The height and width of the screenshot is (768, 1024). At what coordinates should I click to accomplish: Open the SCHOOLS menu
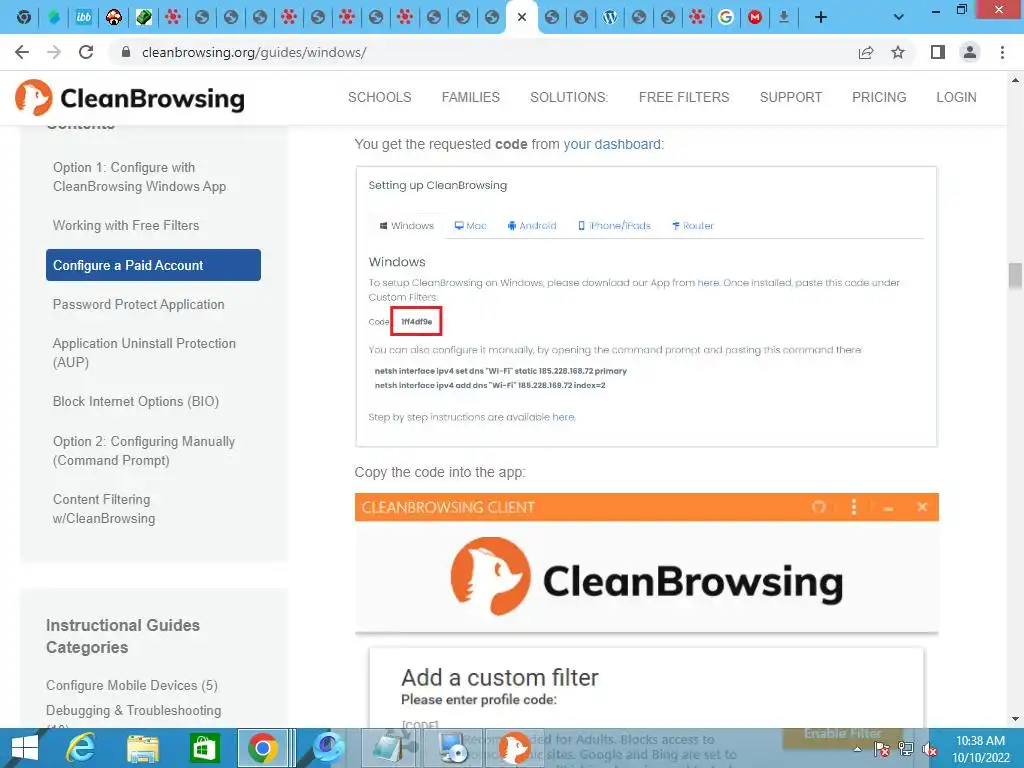point(379,97)
